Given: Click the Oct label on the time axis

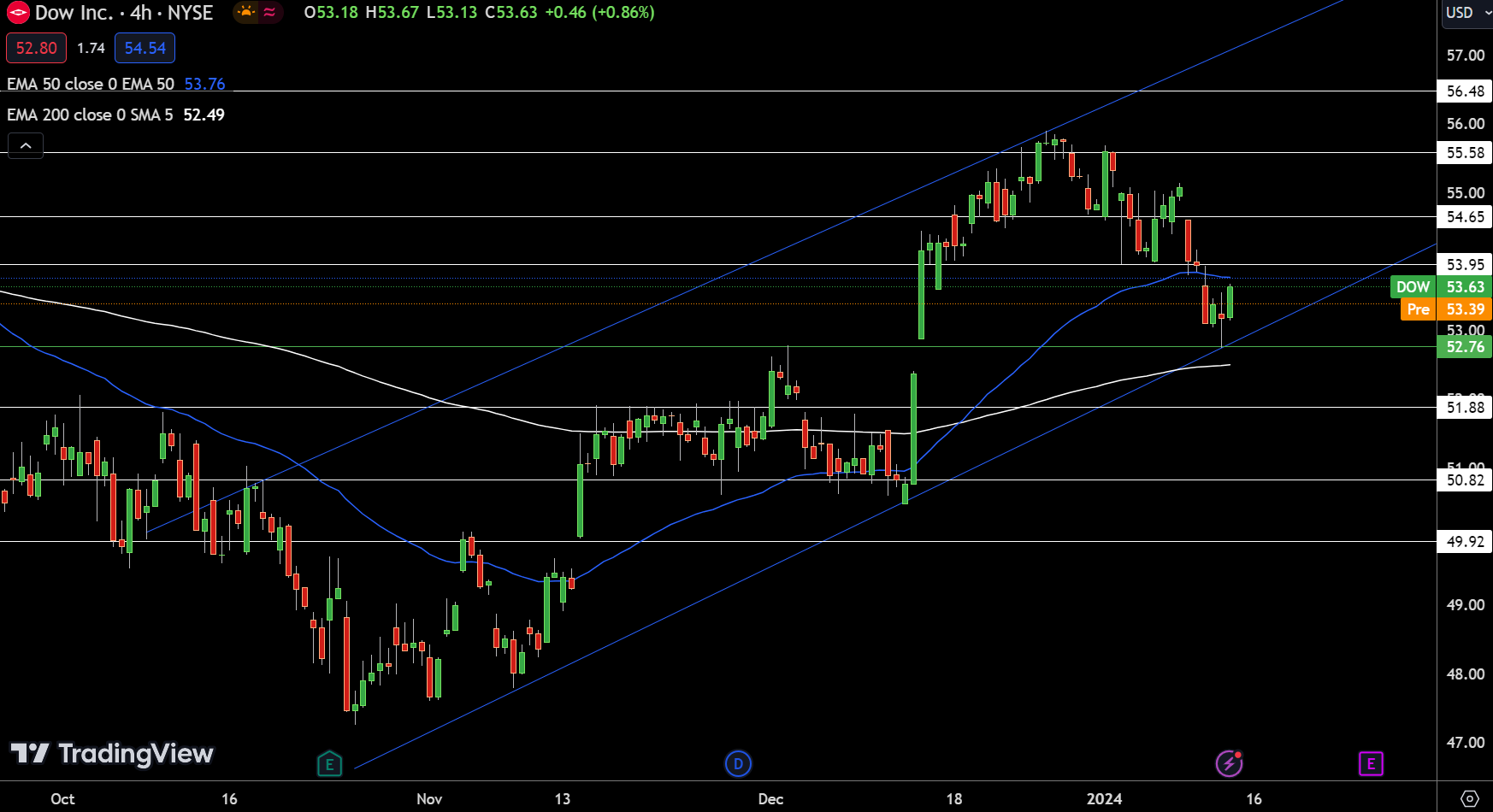Looking at the screenshot, I should 62,798.
